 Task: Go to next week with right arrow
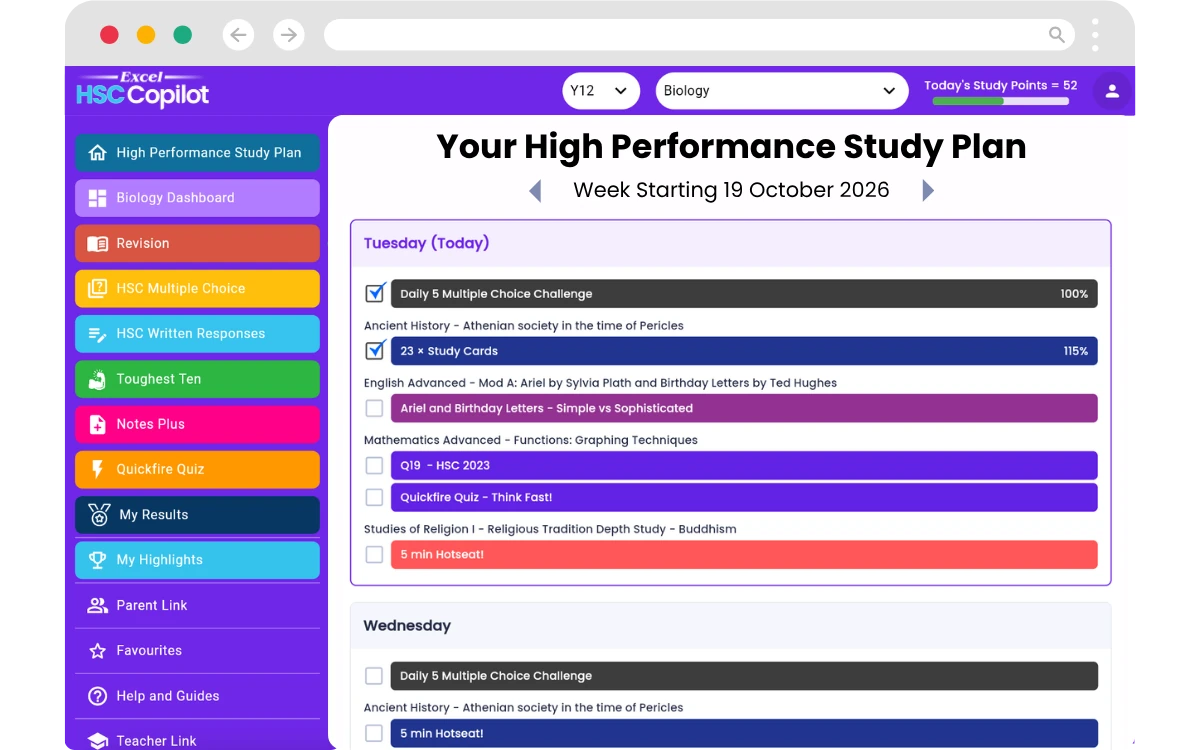click(x=928, y=191)
